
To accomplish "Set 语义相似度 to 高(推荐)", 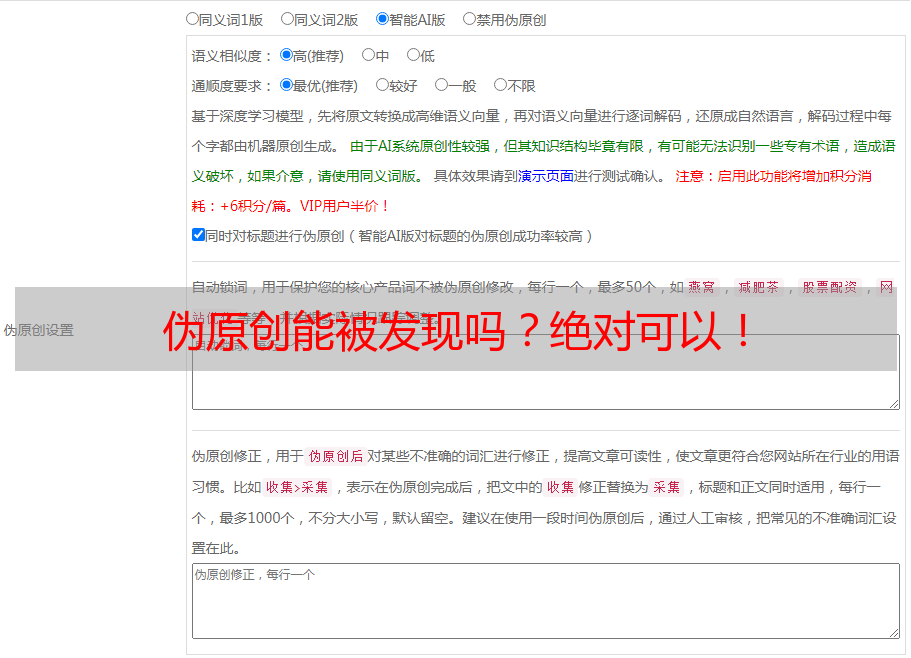I will (x=286, y=55).
